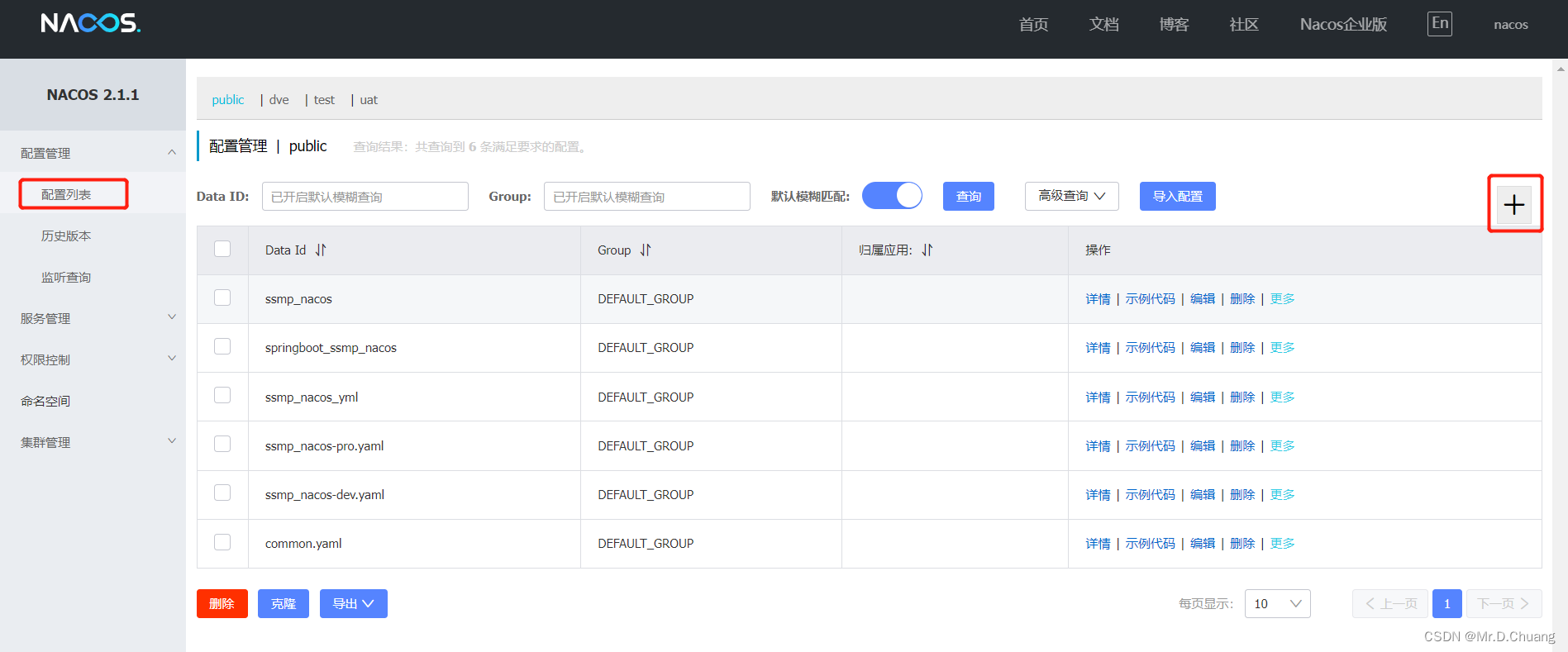Open Nacos企业版 in the top navigation

(x=1343, y=24)
